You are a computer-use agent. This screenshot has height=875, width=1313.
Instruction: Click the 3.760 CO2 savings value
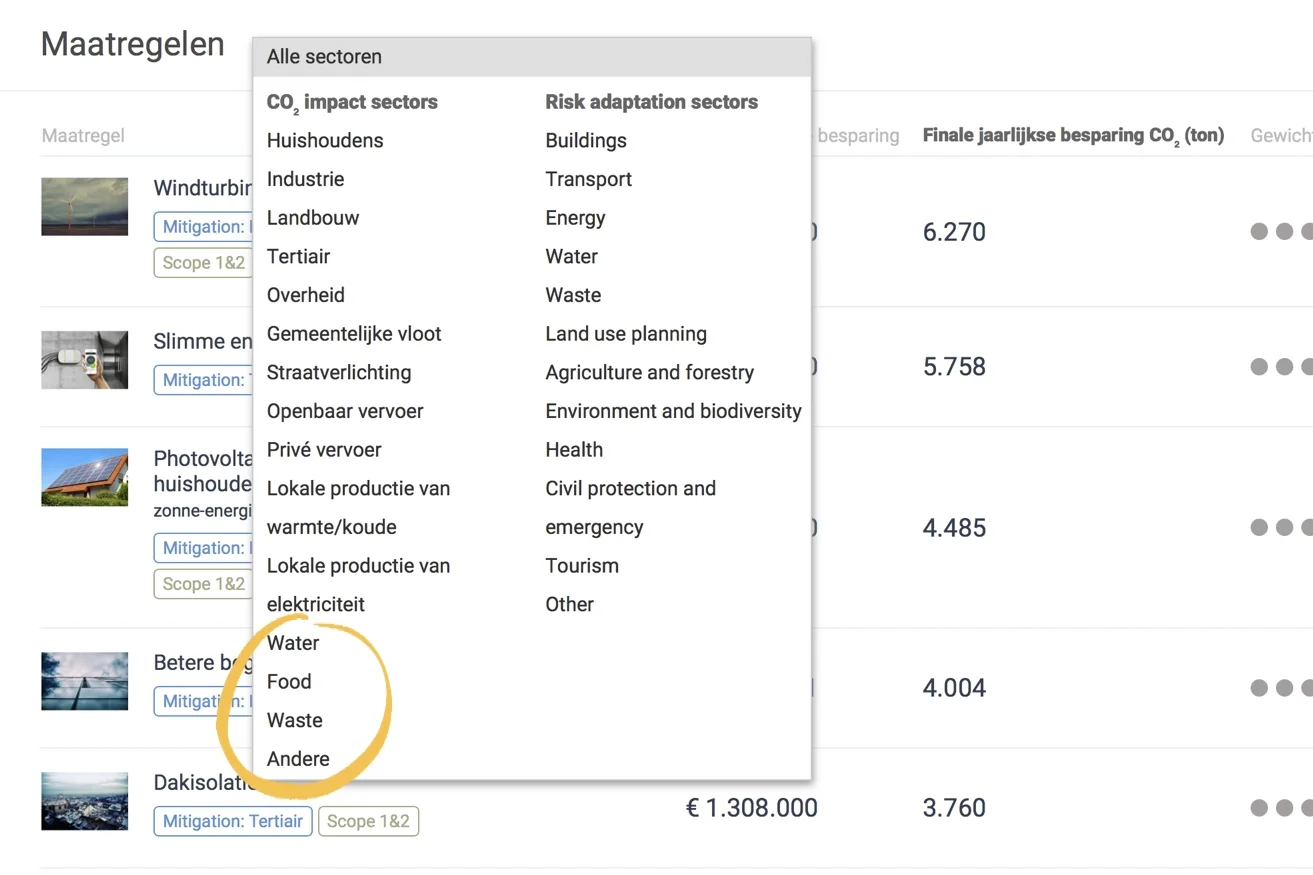[954, 808]
